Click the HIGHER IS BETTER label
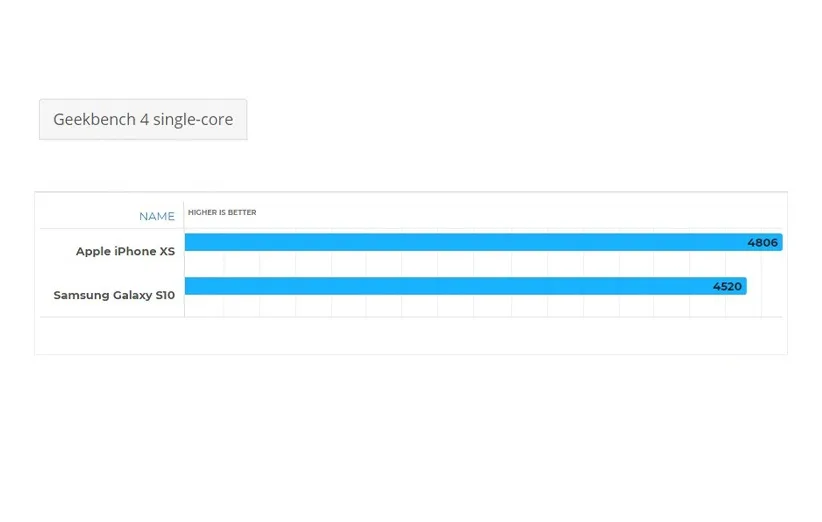The image size is (822, 522). coord(222,213)
